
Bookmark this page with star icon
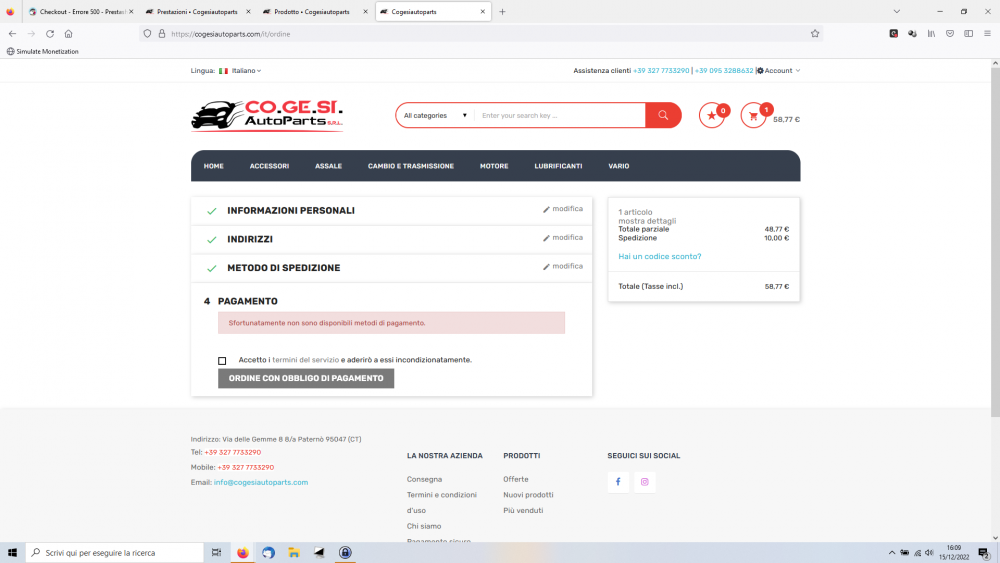(814, 34)
